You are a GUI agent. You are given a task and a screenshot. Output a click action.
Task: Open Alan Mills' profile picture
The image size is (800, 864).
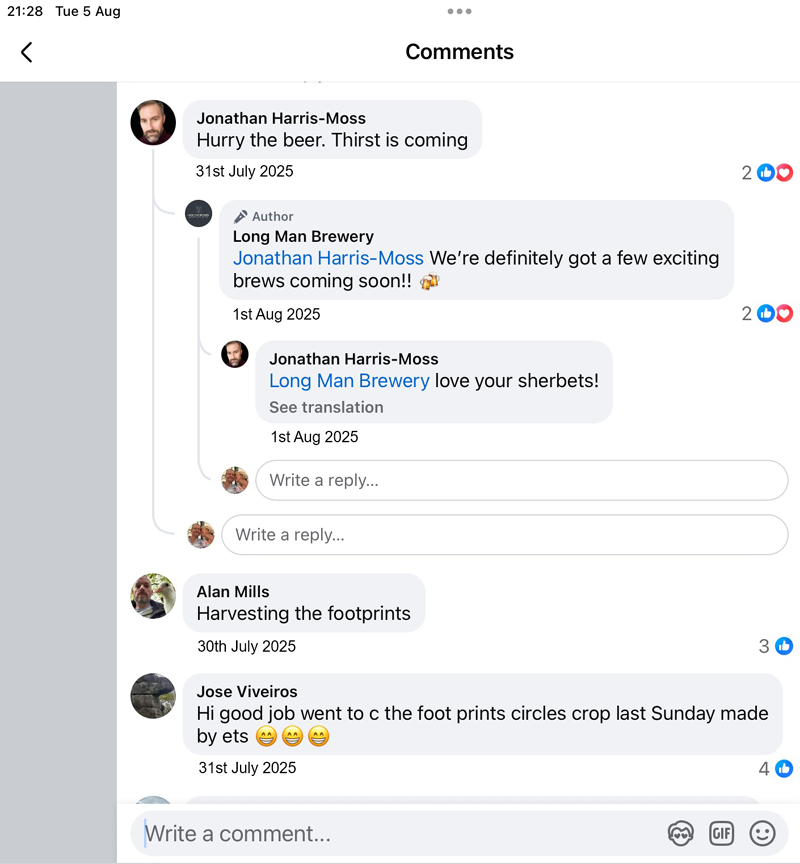(153, 596)
